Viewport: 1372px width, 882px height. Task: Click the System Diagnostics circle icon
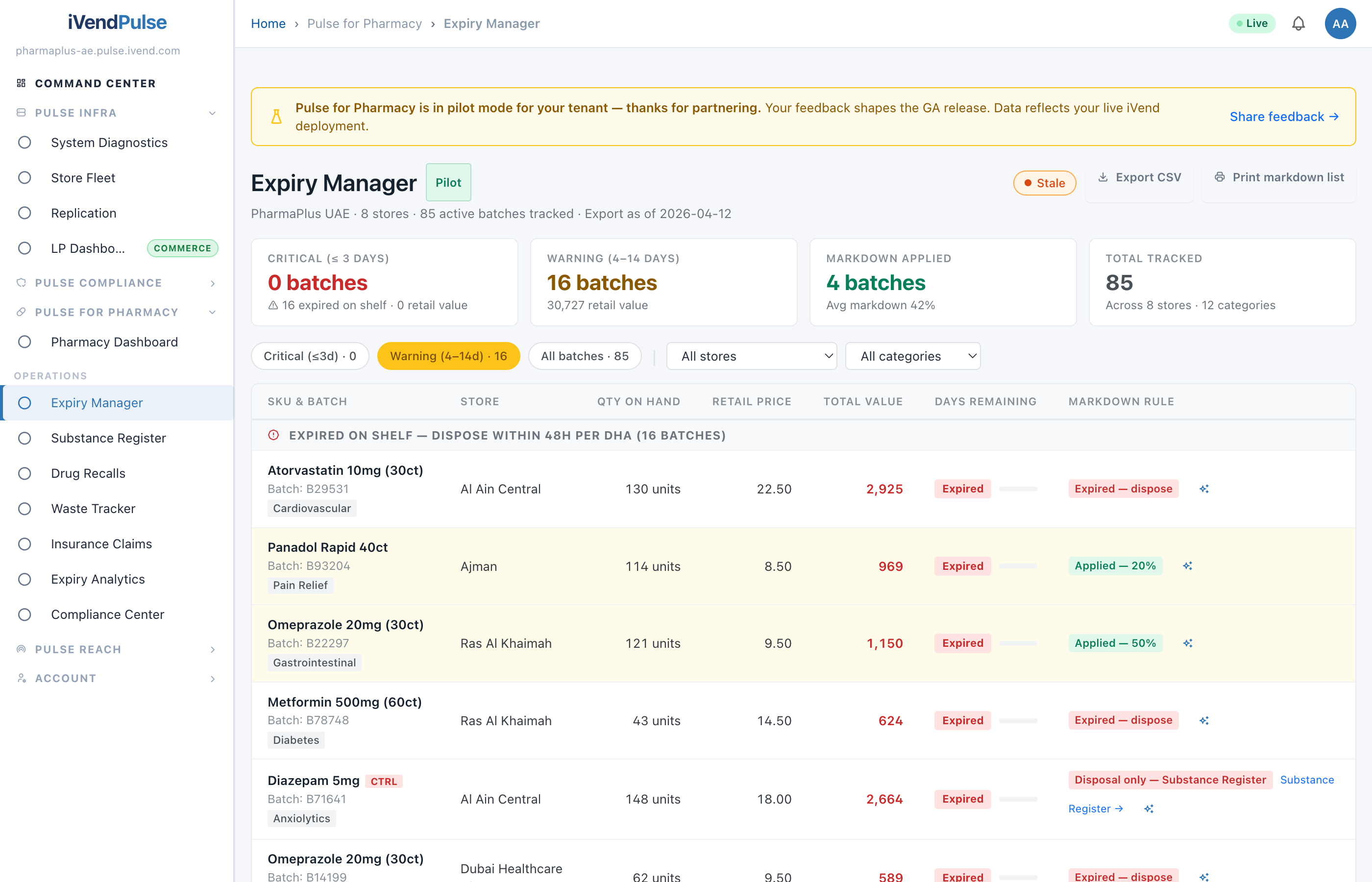coord(24,143)
